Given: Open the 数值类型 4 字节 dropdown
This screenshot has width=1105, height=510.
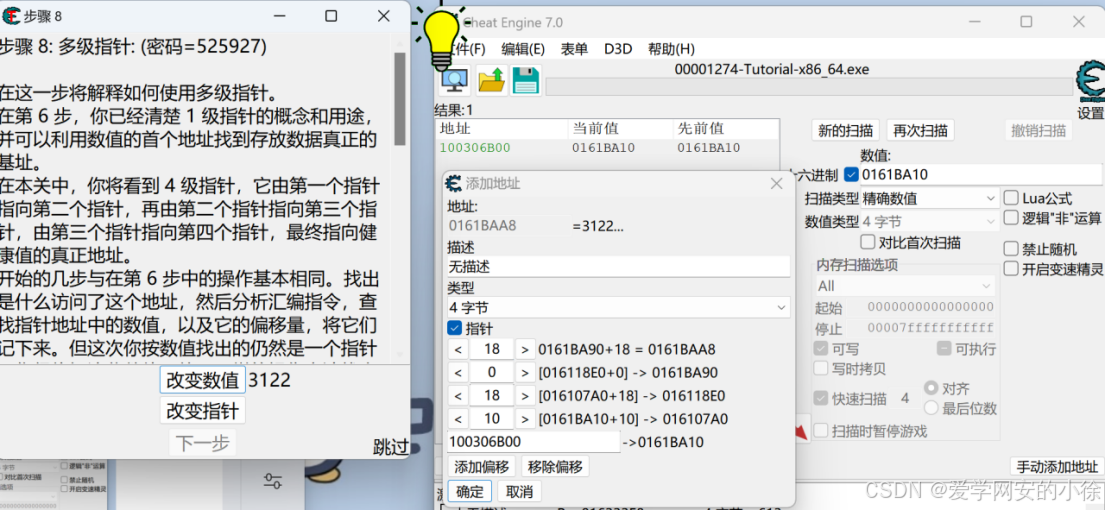Looking at the screenshot, I should [x=929, y=222].
